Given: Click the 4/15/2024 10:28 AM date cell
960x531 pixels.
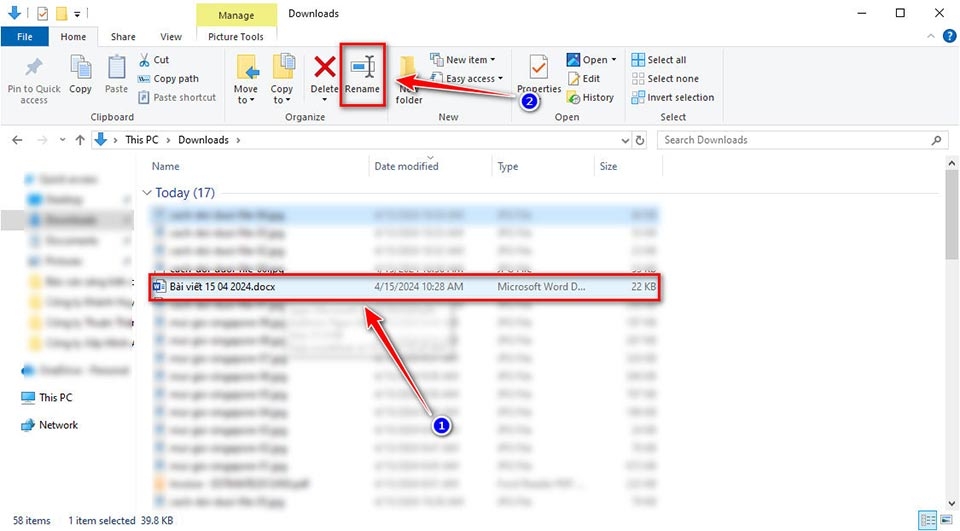Looking at the screenshot, I should (x=419, y=287).
